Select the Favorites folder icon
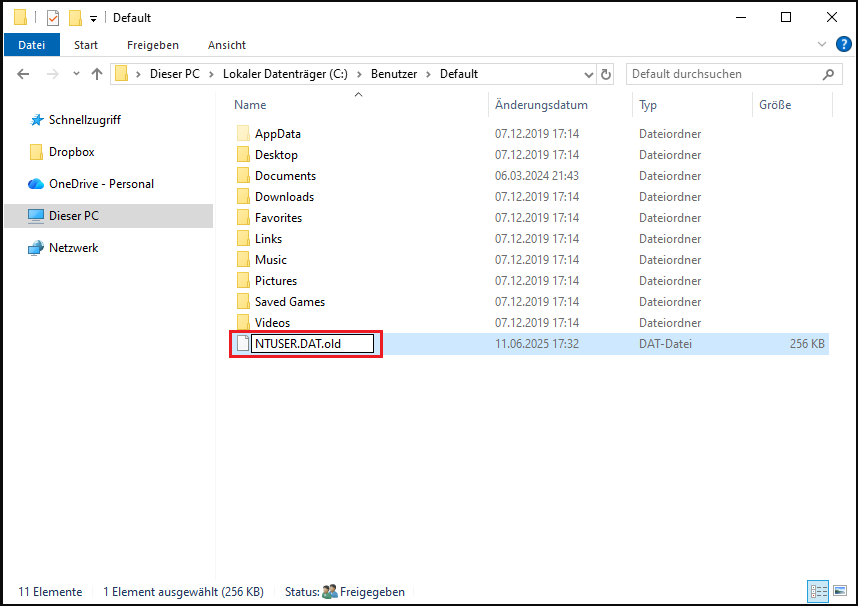 [244, 217]
